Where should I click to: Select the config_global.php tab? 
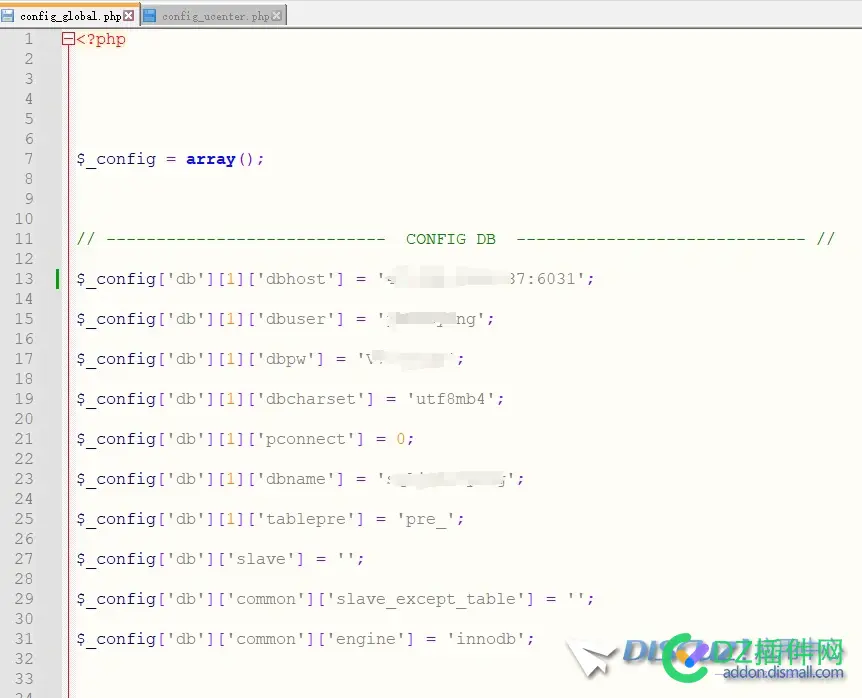coord(69,16)
